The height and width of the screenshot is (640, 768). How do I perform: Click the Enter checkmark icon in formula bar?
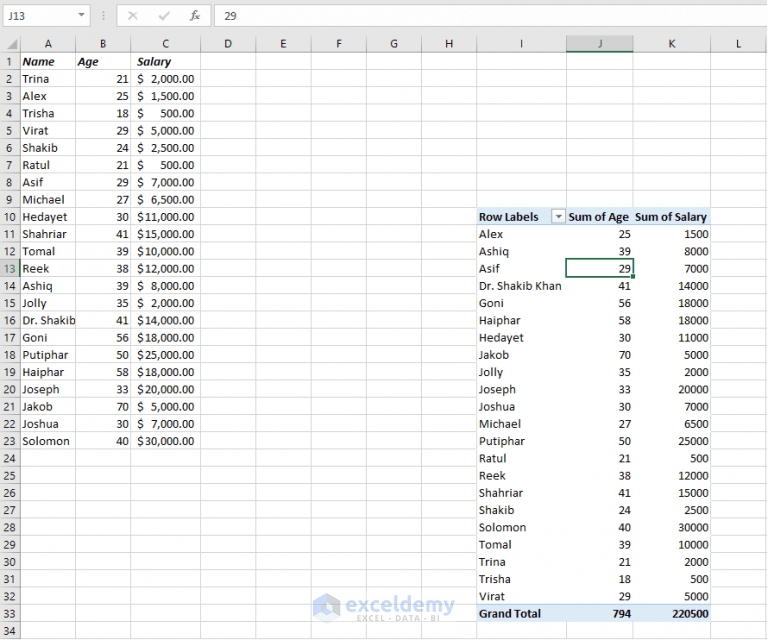coord(164,16)
